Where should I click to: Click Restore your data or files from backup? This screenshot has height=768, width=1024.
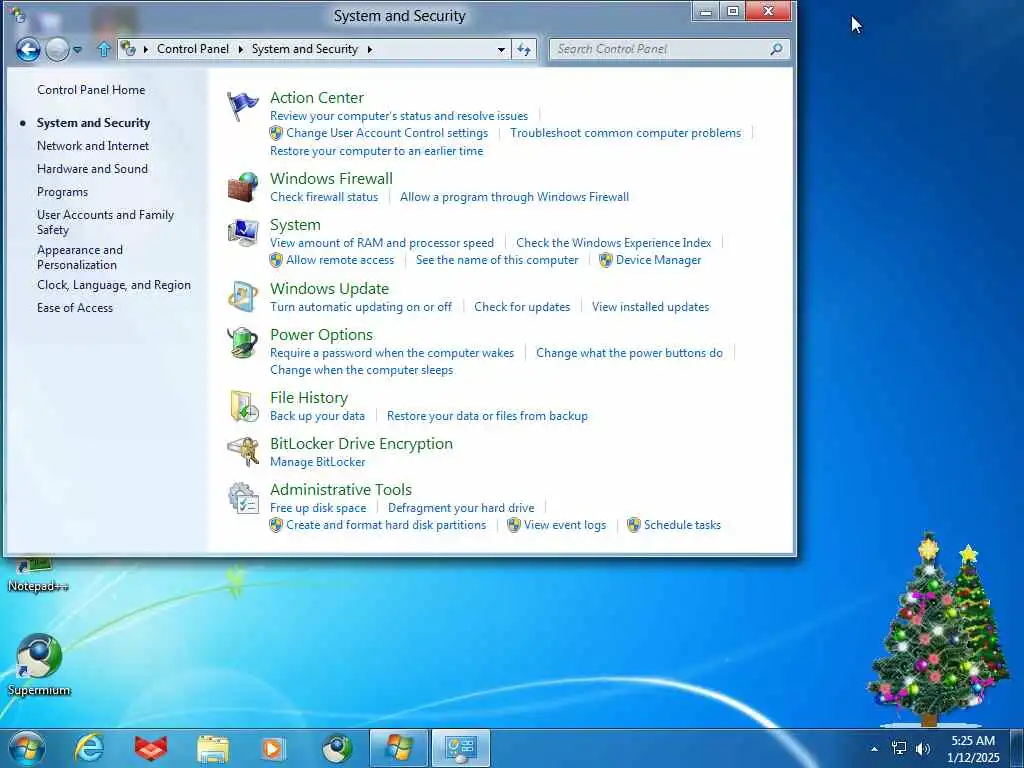[487, 416]
